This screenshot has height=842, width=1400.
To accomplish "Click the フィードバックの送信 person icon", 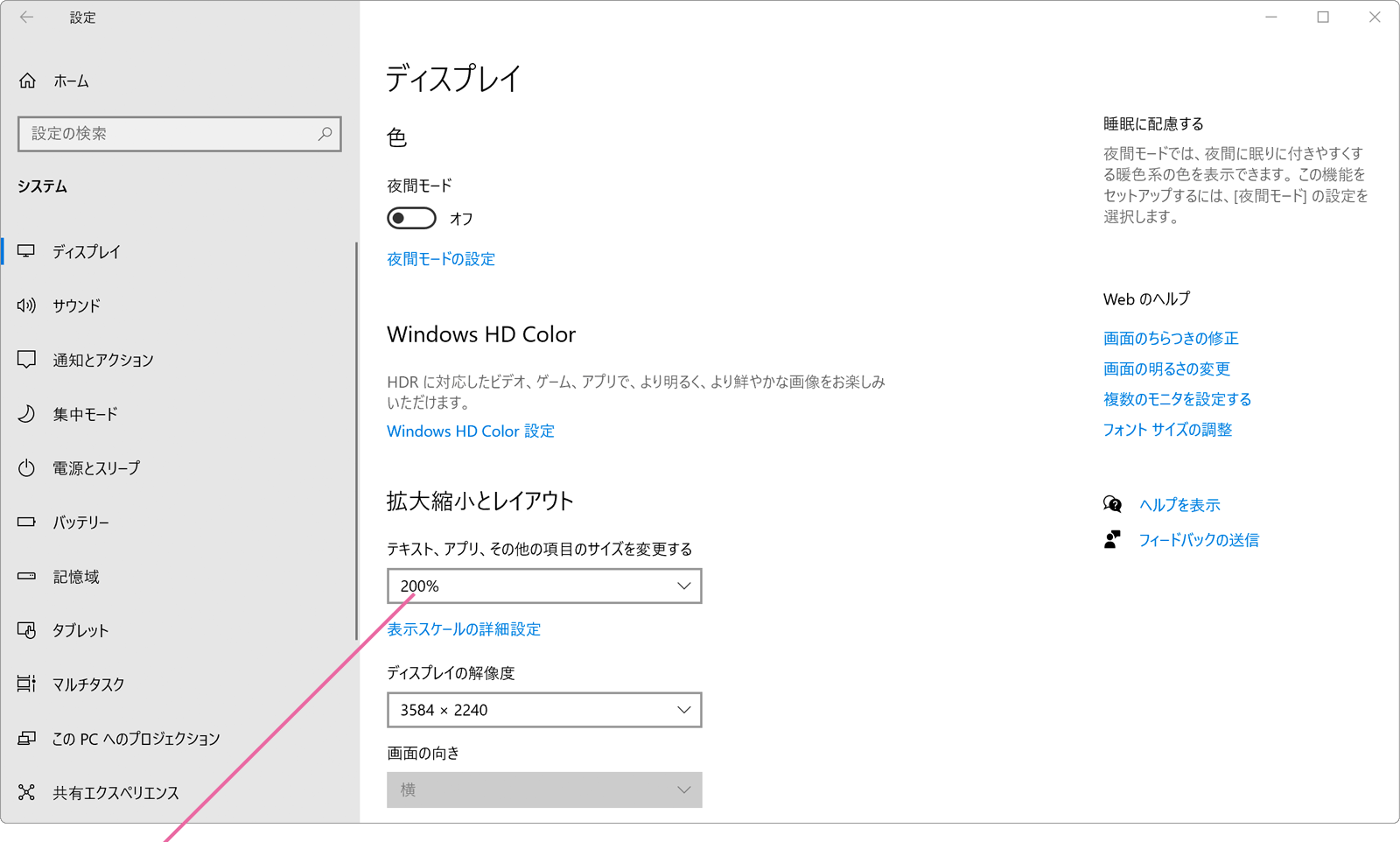I will 1112,539.
